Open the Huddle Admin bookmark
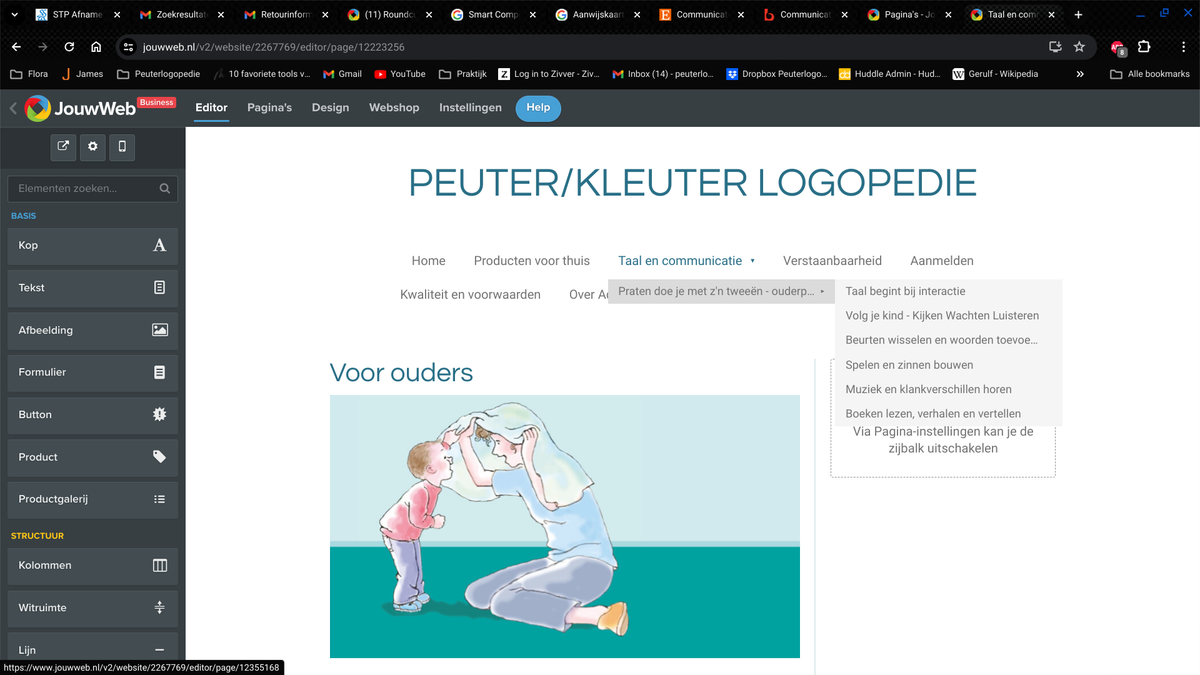The width and height of the screenshot is (1200, 675). [x=889, y=74]
